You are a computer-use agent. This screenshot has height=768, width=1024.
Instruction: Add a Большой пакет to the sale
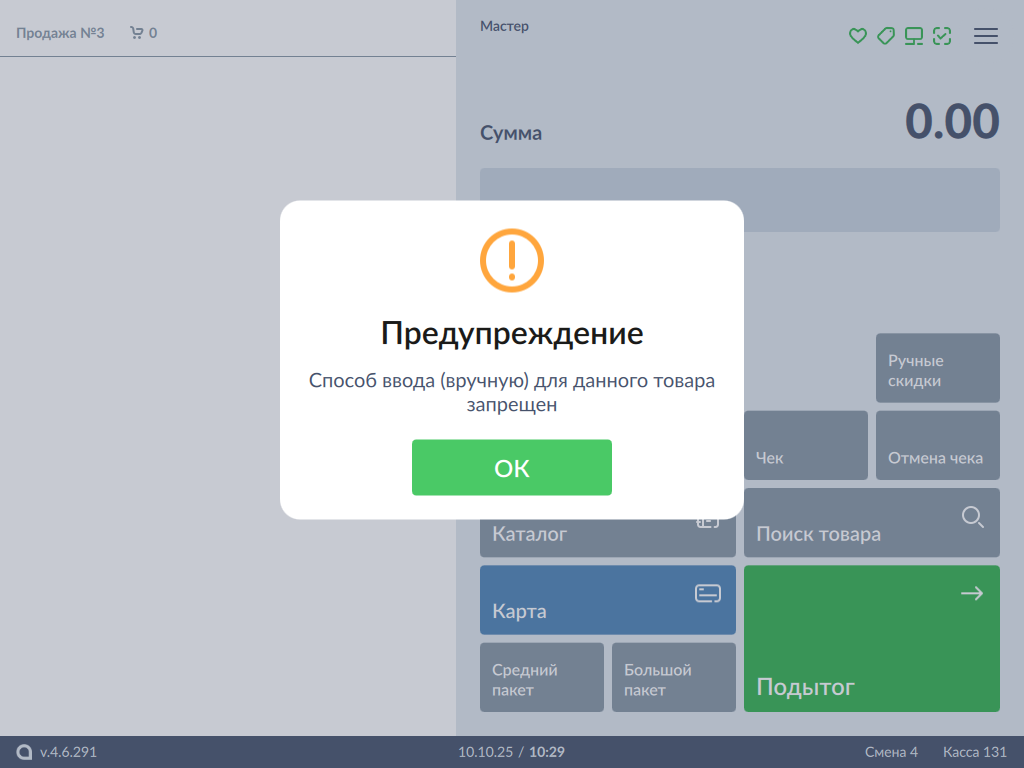point(673,678)
